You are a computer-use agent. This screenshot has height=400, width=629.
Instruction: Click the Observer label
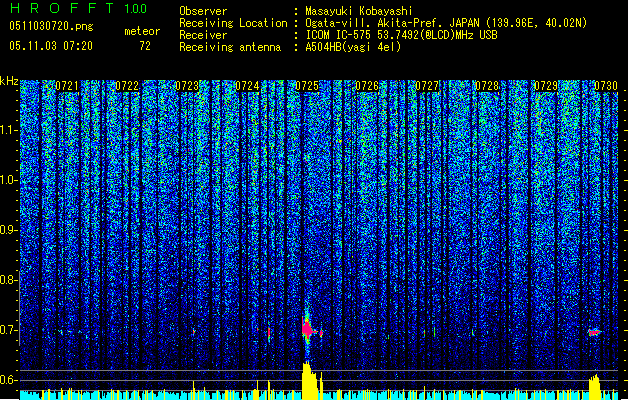[203, 11]
